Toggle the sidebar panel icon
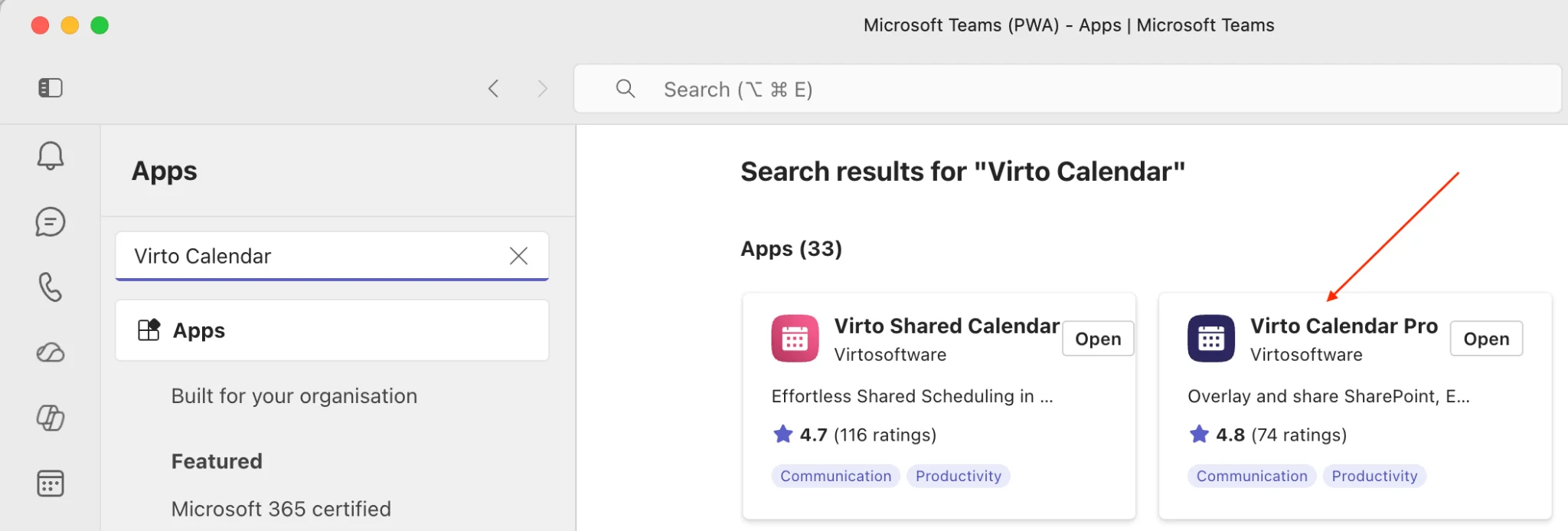The image size is (1568, 531). [51, 88]
